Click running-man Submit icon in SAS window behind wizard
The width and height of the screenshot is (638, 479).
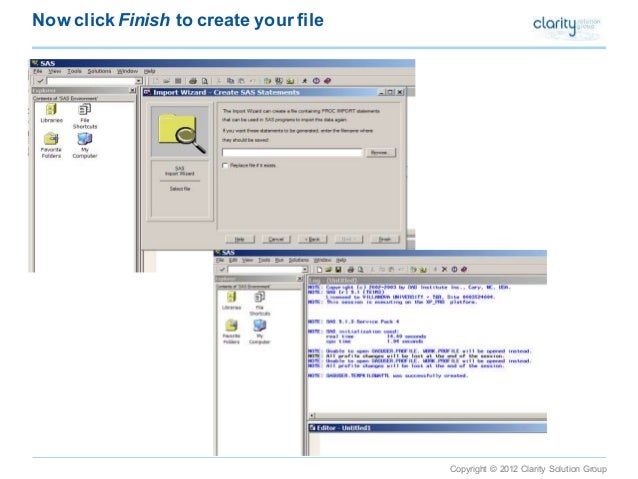coord(304,81)
